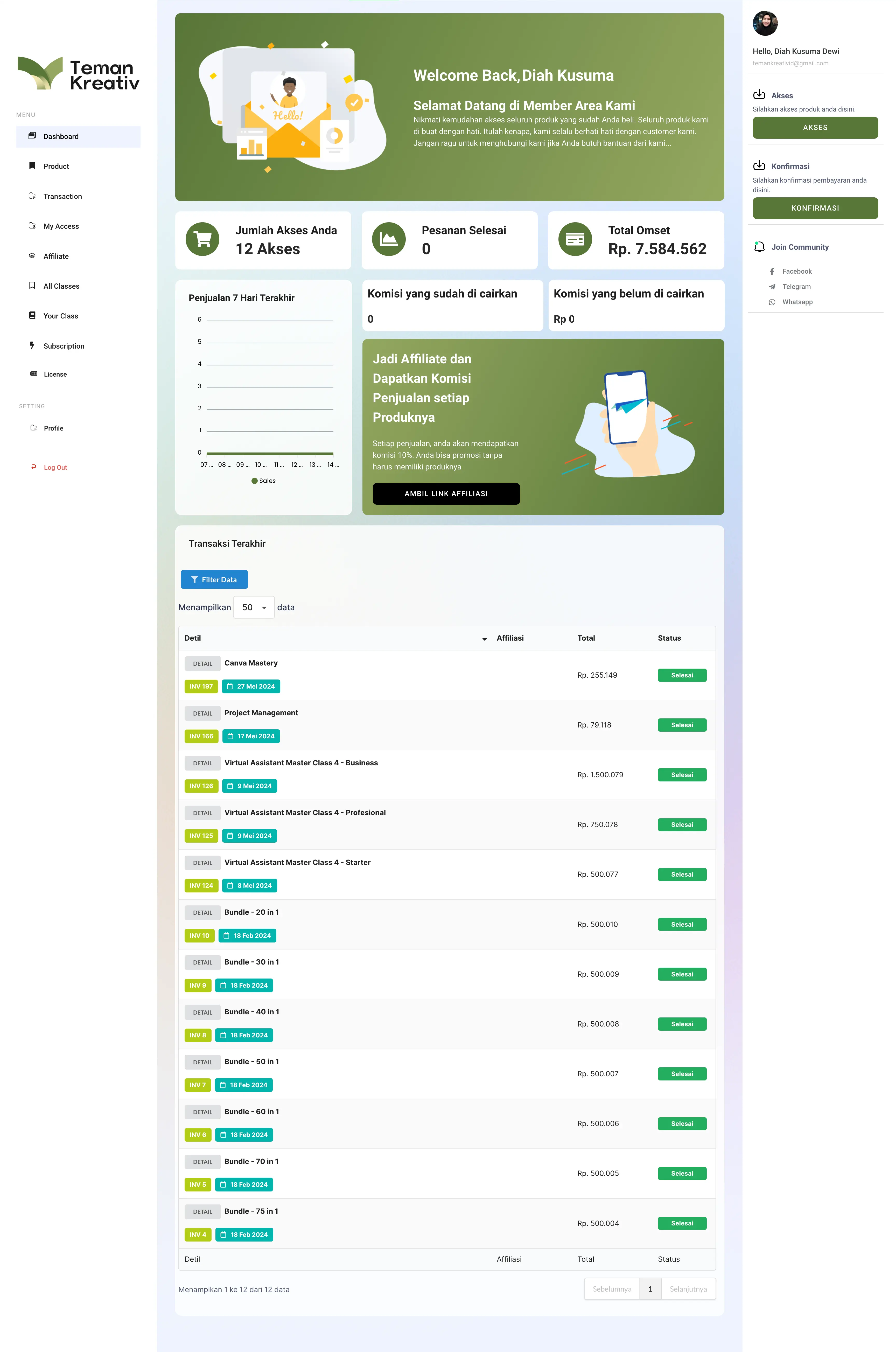Open DETAIL for Project Management

202,713
